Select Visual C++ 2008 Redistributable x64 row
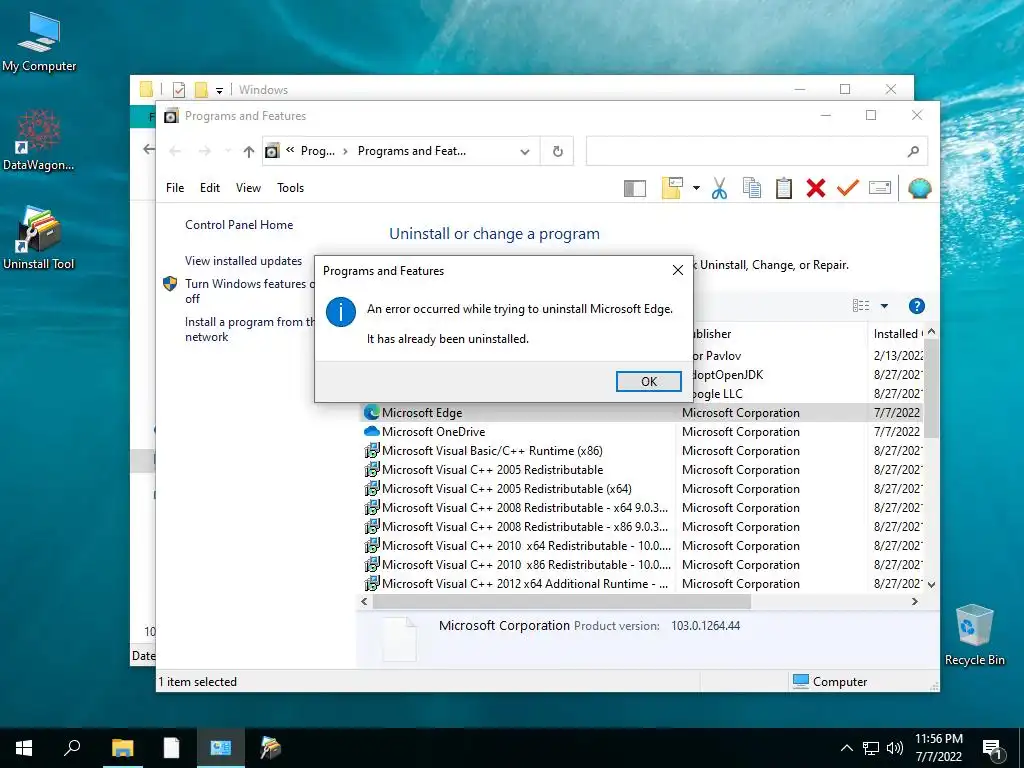Screen dimensions: 1024x768 coord(643,507)
